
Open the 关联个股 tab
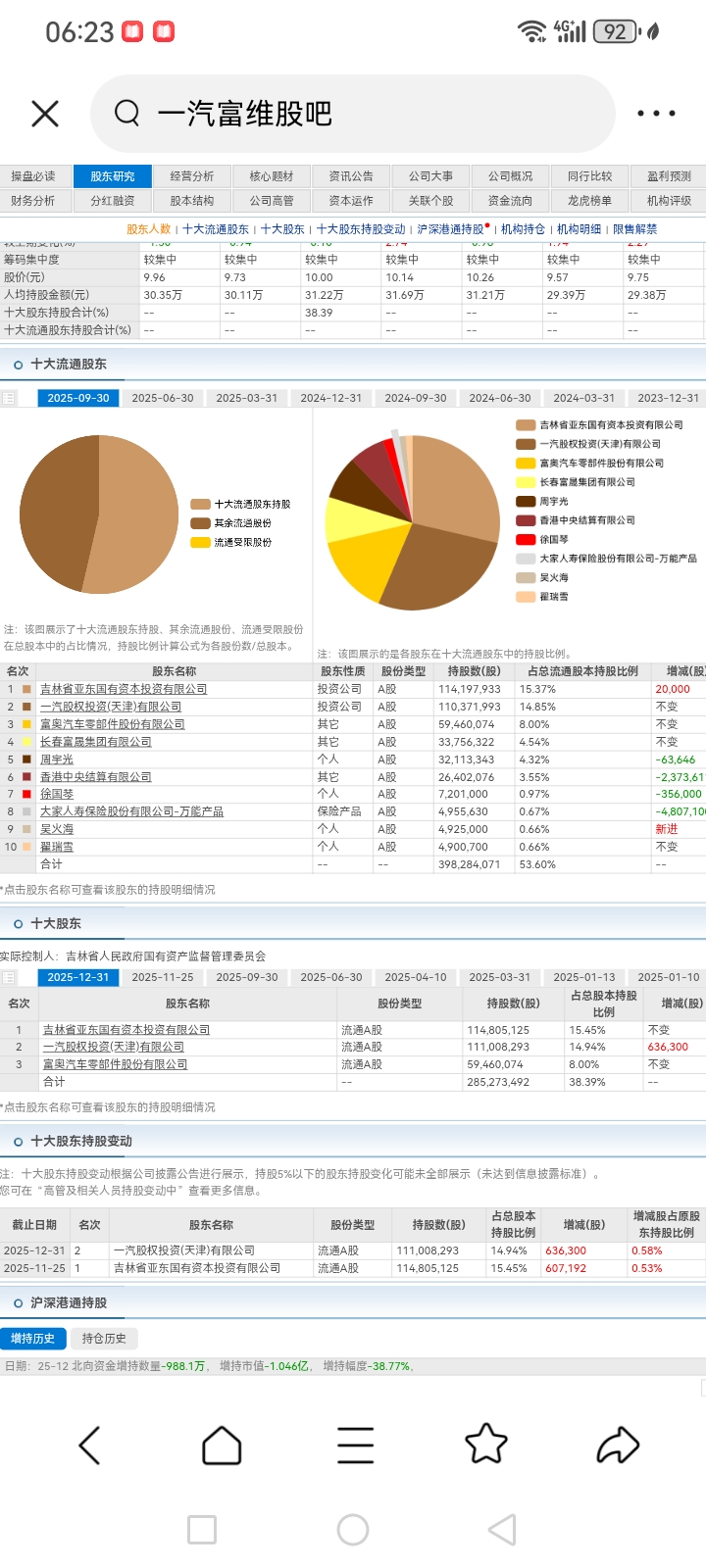431,201
